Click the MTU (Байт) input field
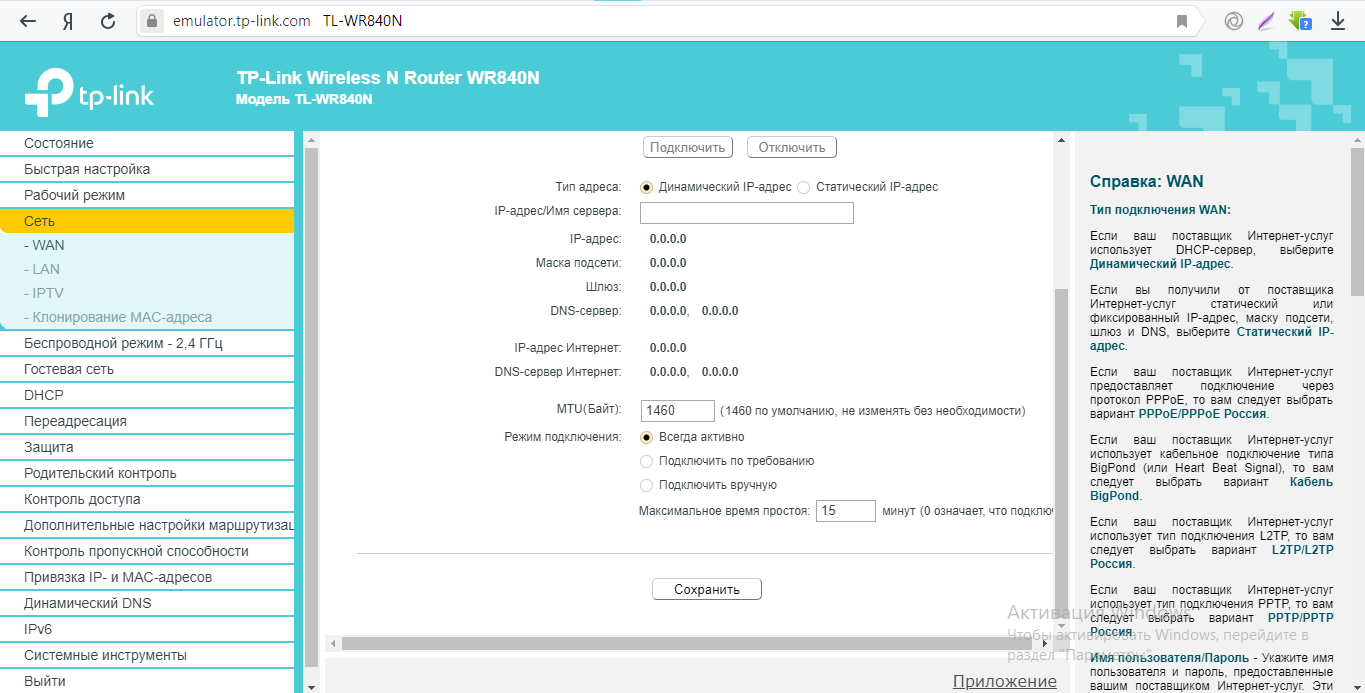 (678, 411)
